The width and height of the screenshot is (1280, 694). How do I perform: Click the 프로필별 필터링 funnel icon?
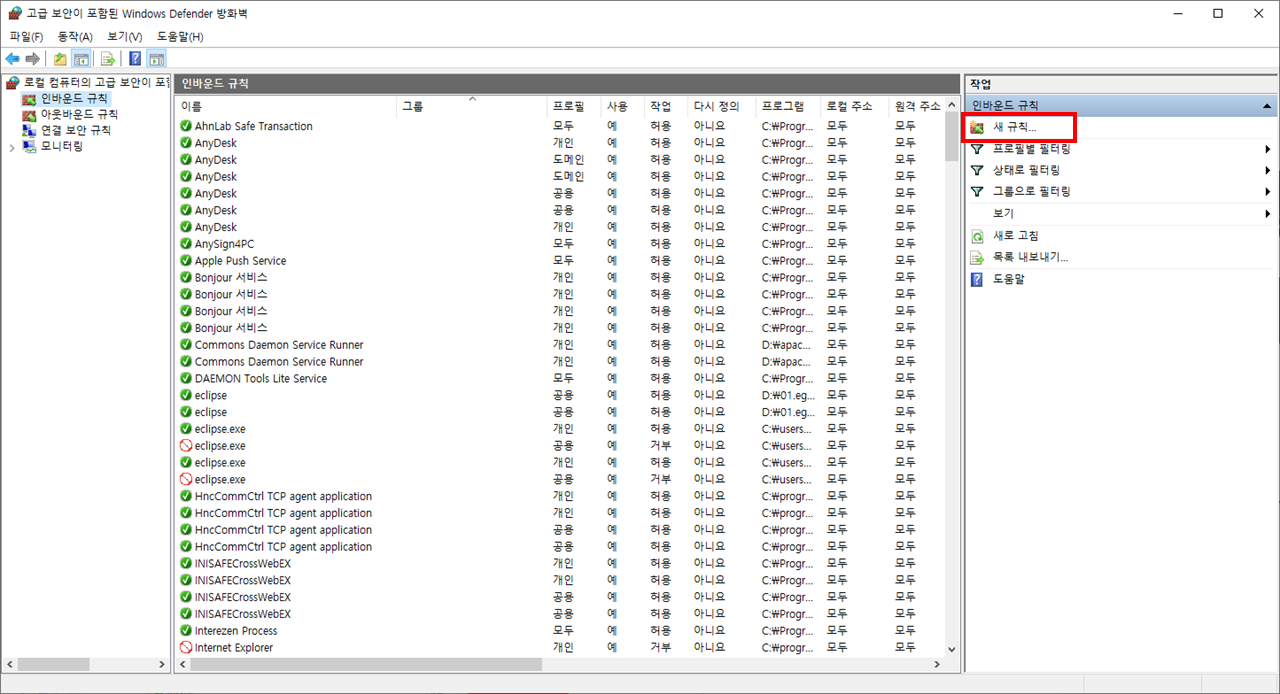tap(977, 149)
